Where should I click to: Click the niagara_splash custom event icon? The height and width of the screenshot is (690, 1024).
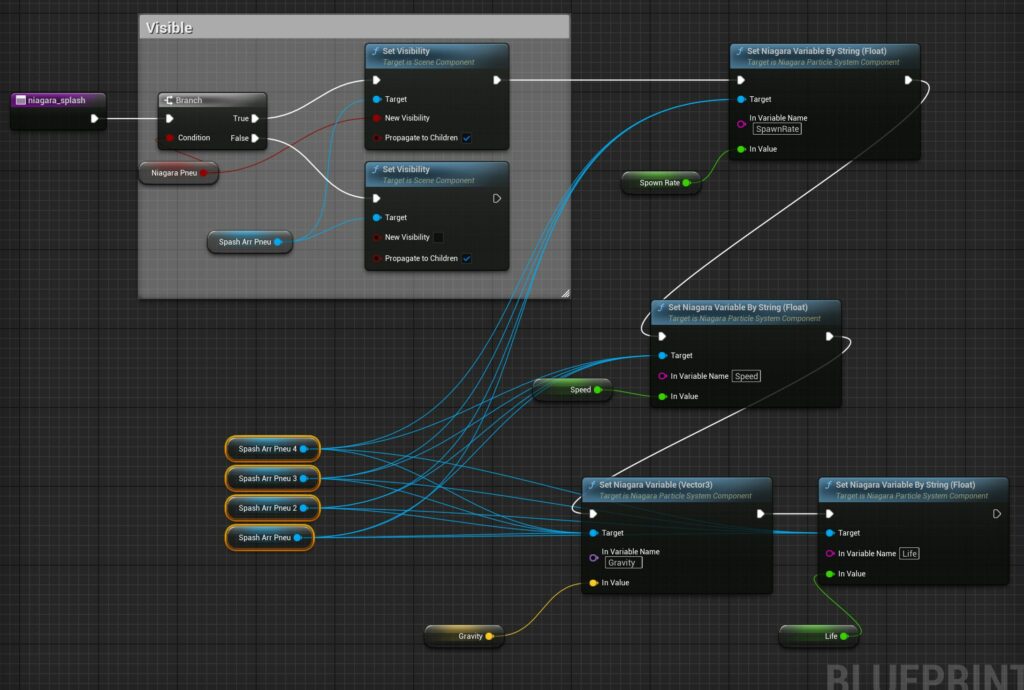click(20, 100)
